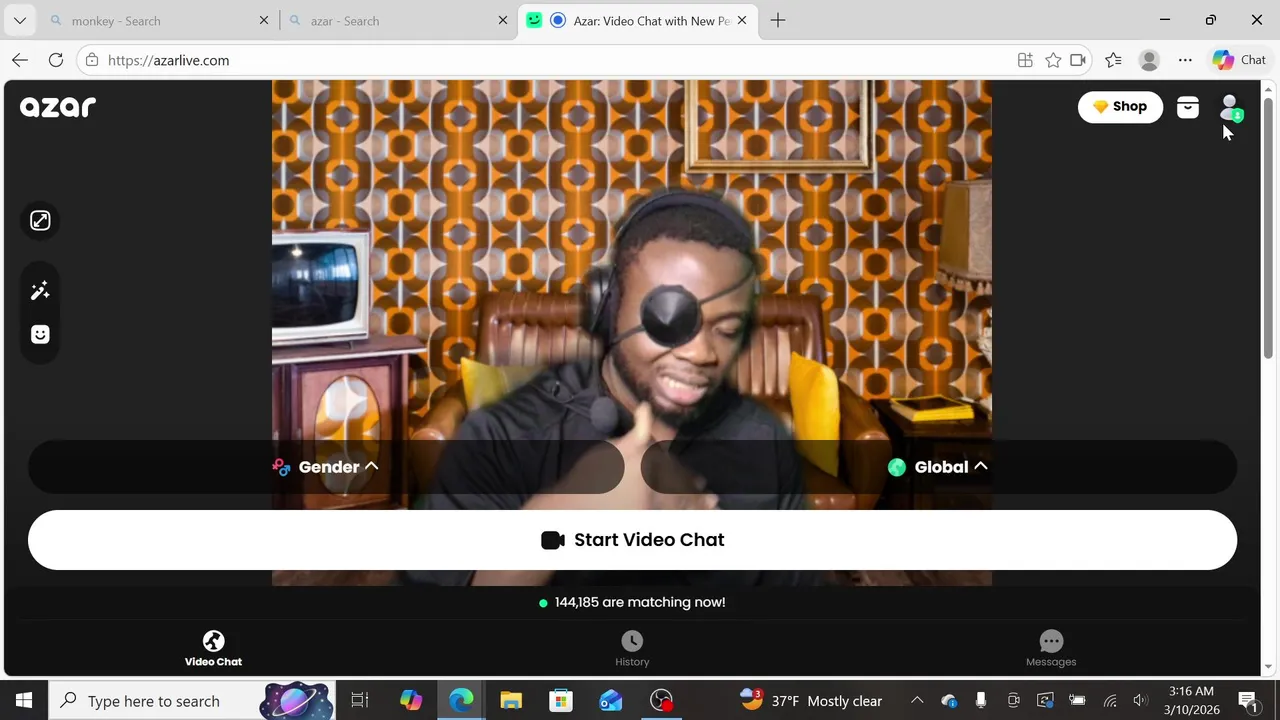Switch to the Video Chat tab
This screenshot has width=1280, height=720.
pos(213,649)
